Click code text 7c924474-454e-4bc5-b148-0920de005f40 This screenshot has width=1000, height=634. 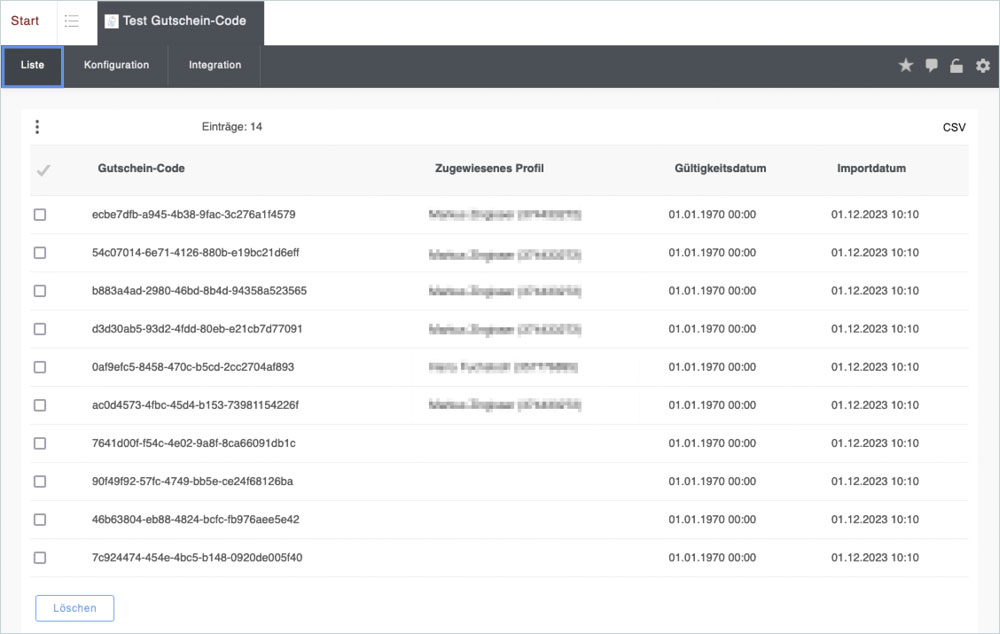click(x=197, y=558)
